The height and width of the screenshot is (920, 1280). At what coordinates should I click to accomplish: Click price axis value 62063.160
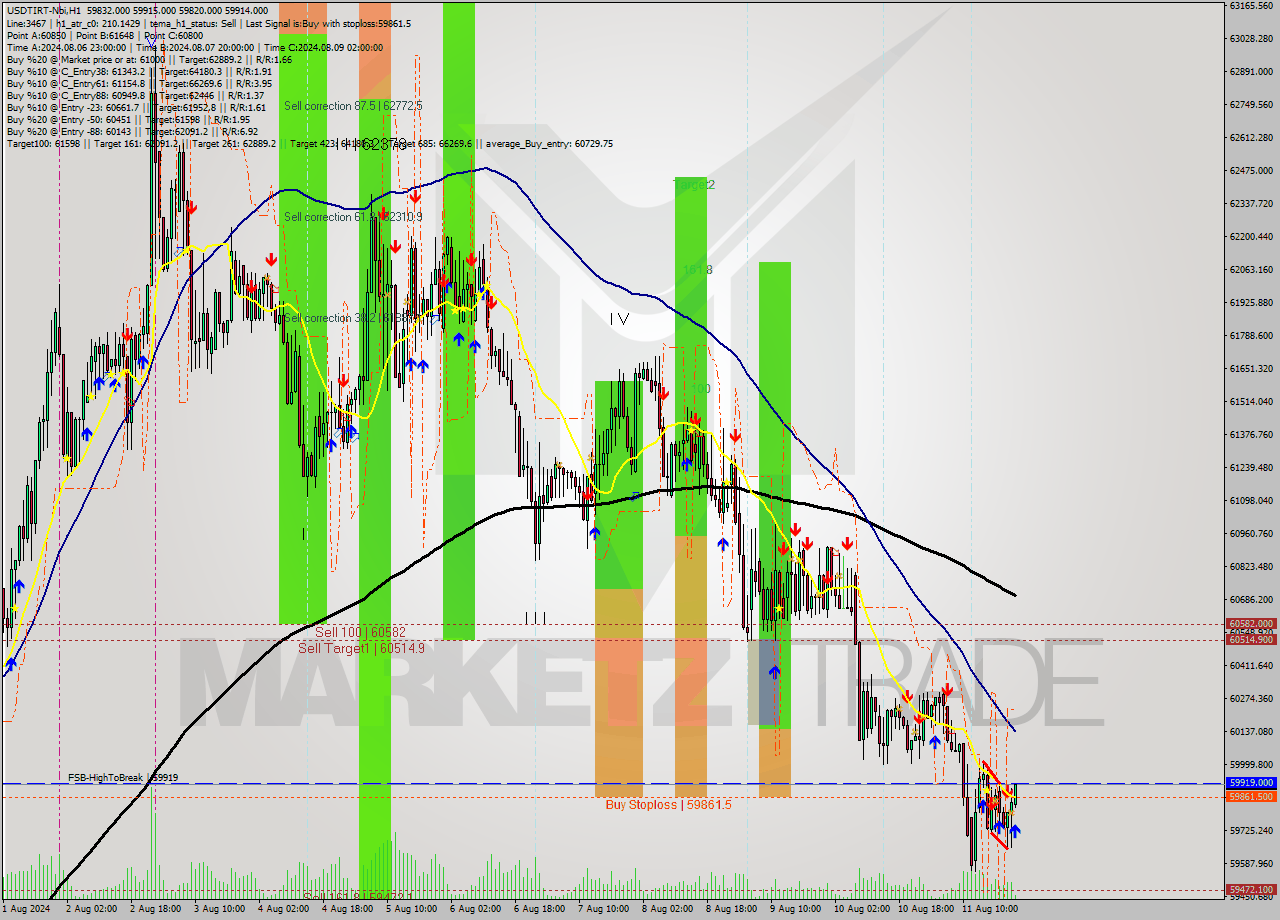[1250, 269]
